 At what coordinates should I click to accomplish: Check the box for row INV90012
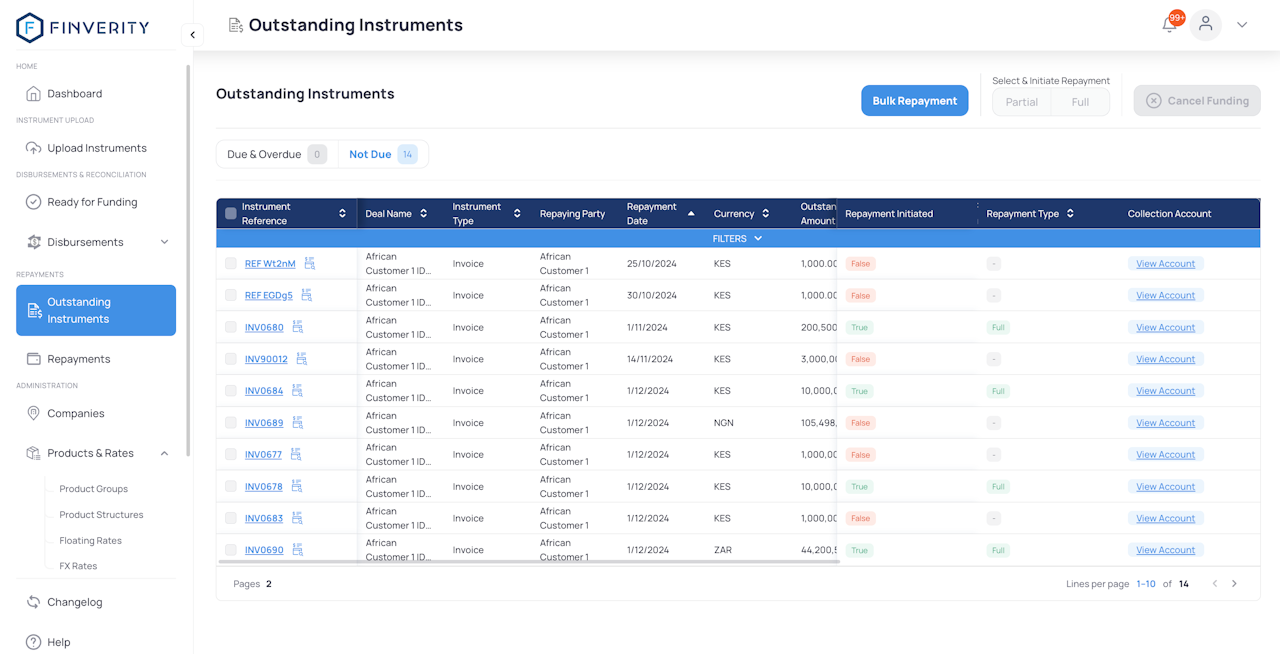(231, 359)
